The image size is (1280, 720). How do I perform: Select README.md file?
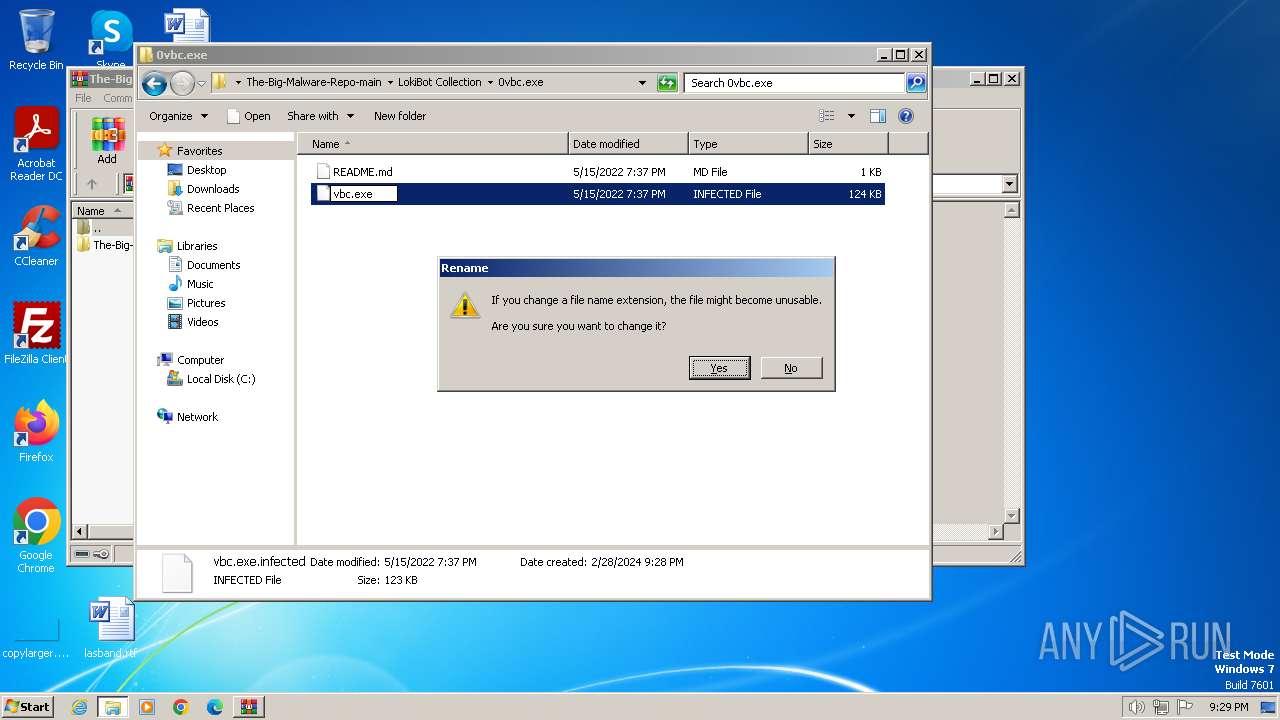(362, 172)
